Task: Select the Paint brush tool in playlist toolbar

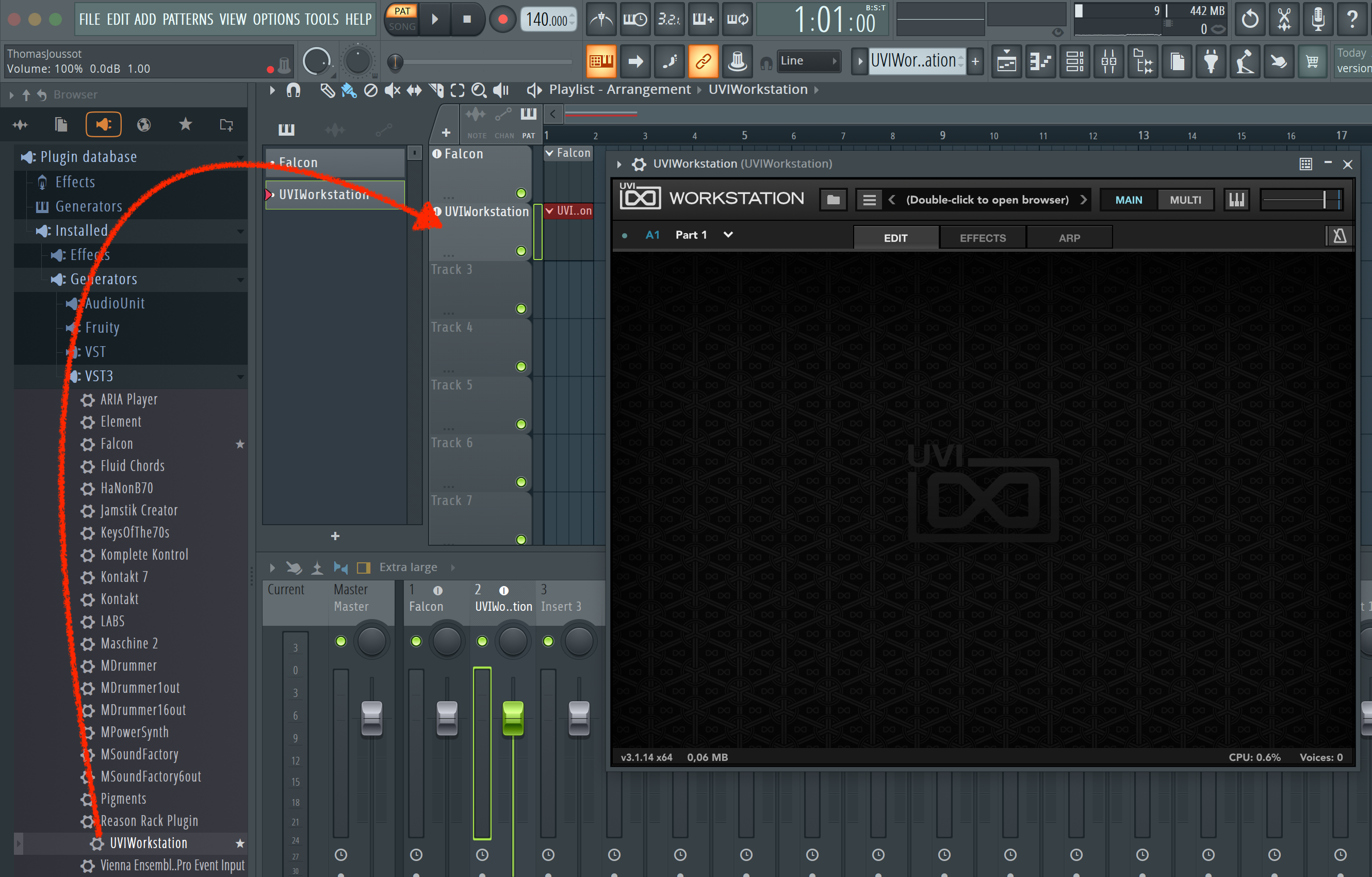Action: [349, 90]
